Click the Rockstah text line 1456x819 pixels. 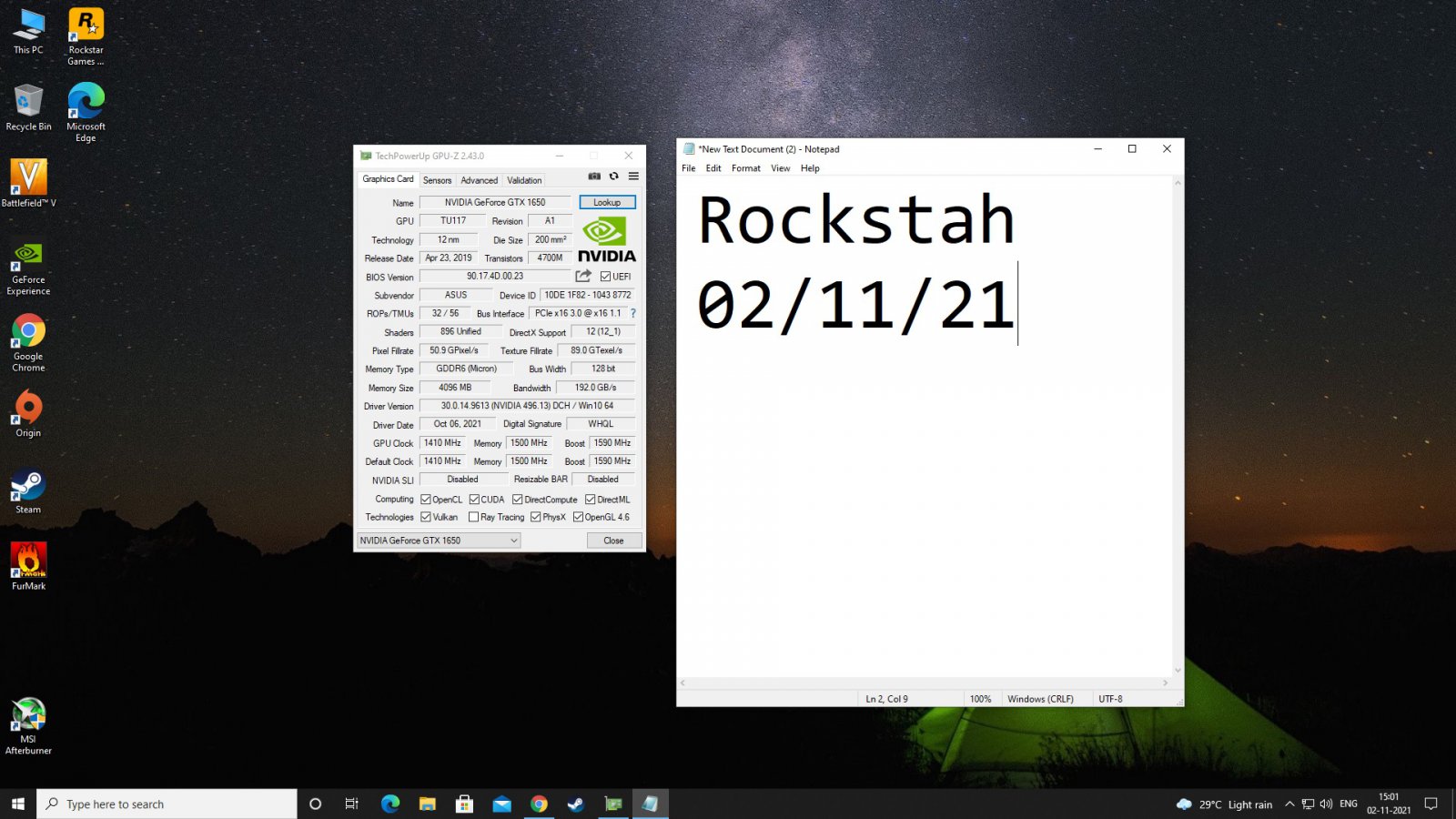(855, 221)
